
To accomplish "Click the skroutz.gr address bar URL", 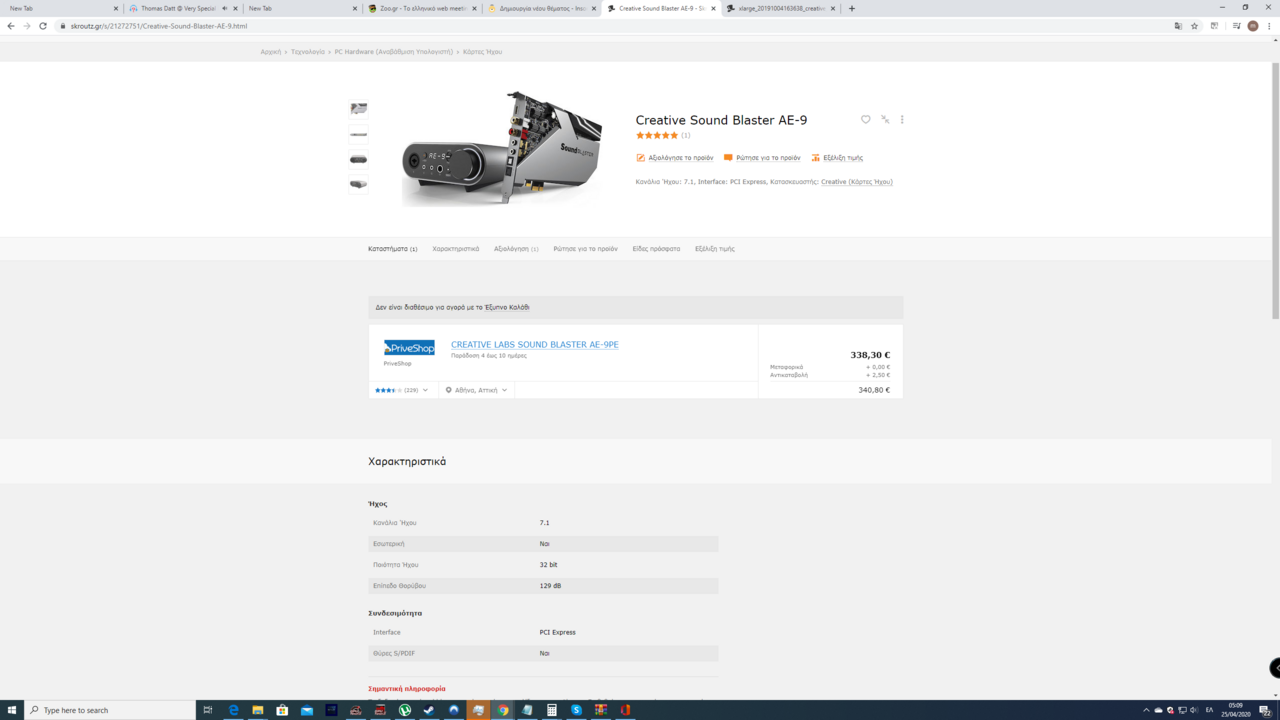I will pyautogui.click(x=158, y=26).
